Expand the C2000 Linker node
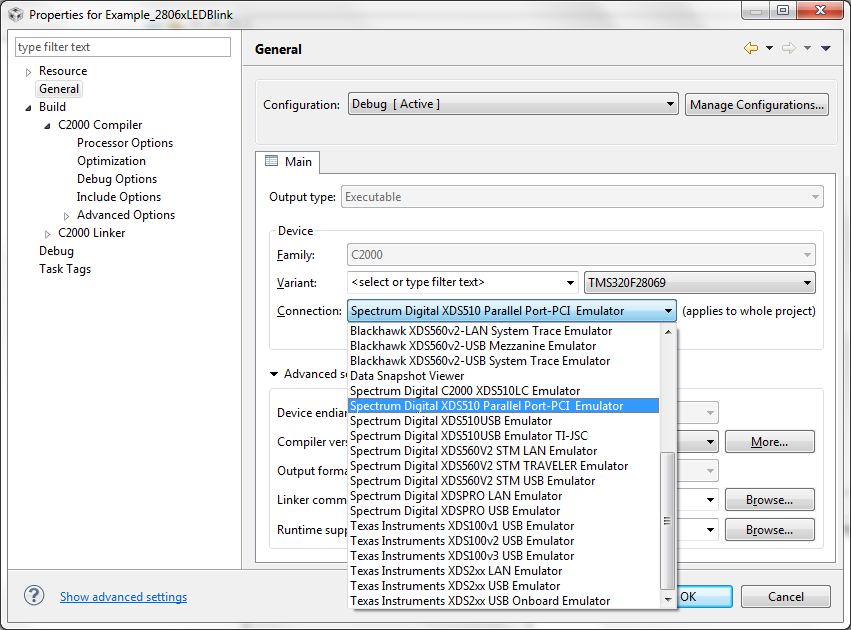Image resolution: width=851 pixels, height=630 pixels. click(x=47, y=234)
